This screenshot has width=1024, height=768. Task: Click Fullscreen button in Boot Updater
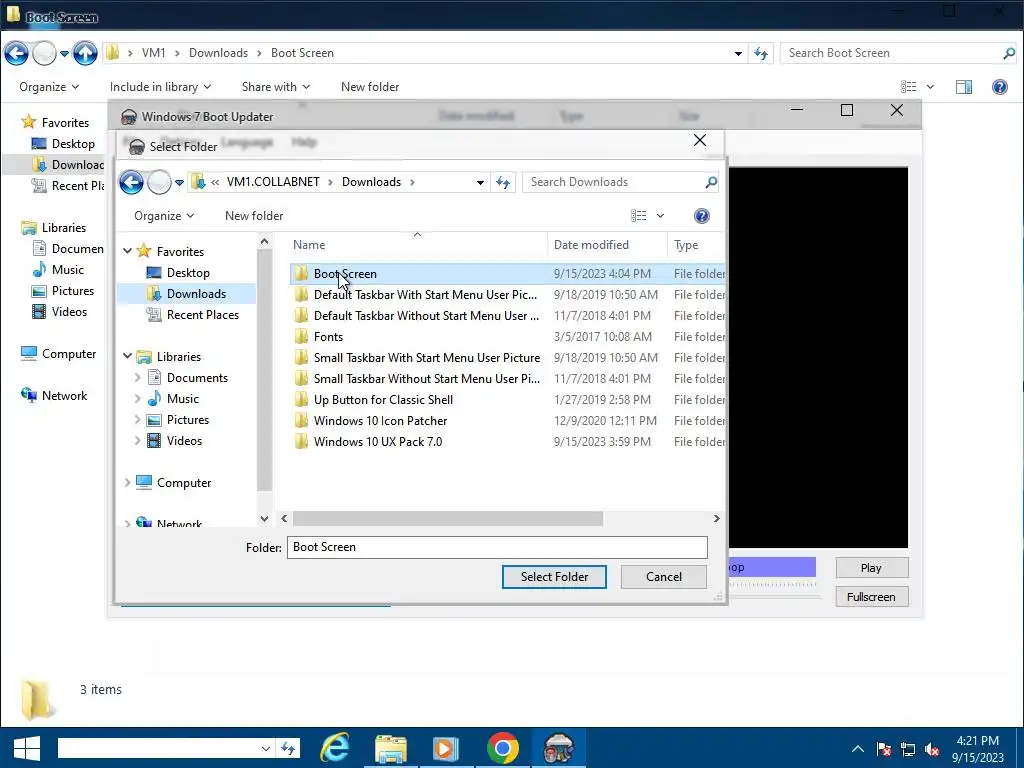(x=871, y=597)
